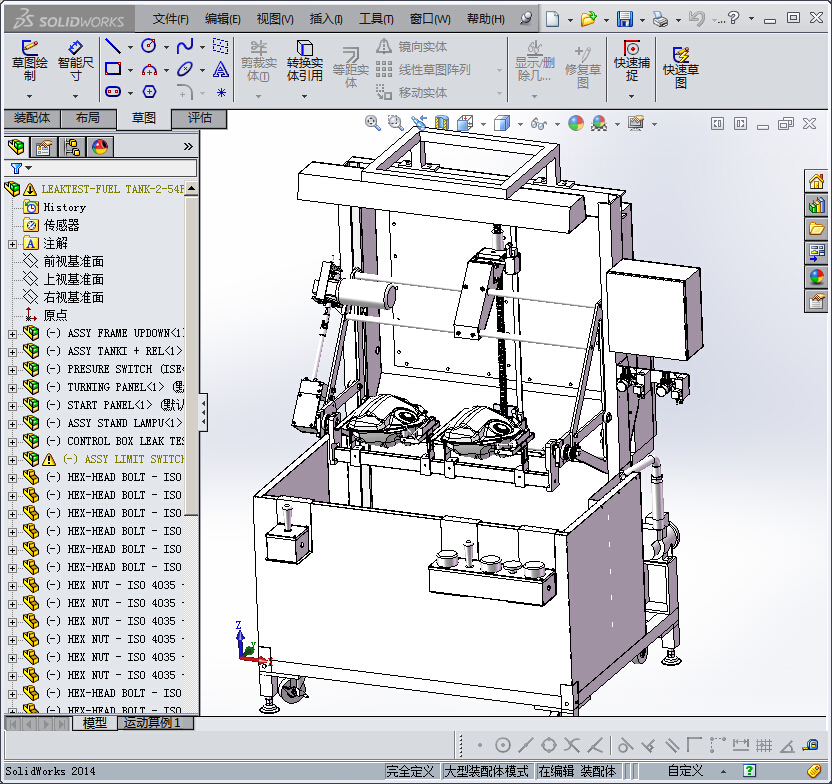Open the 工具(T) menu
The height and width of the screenshot is (784, 832).
point(377,18)
